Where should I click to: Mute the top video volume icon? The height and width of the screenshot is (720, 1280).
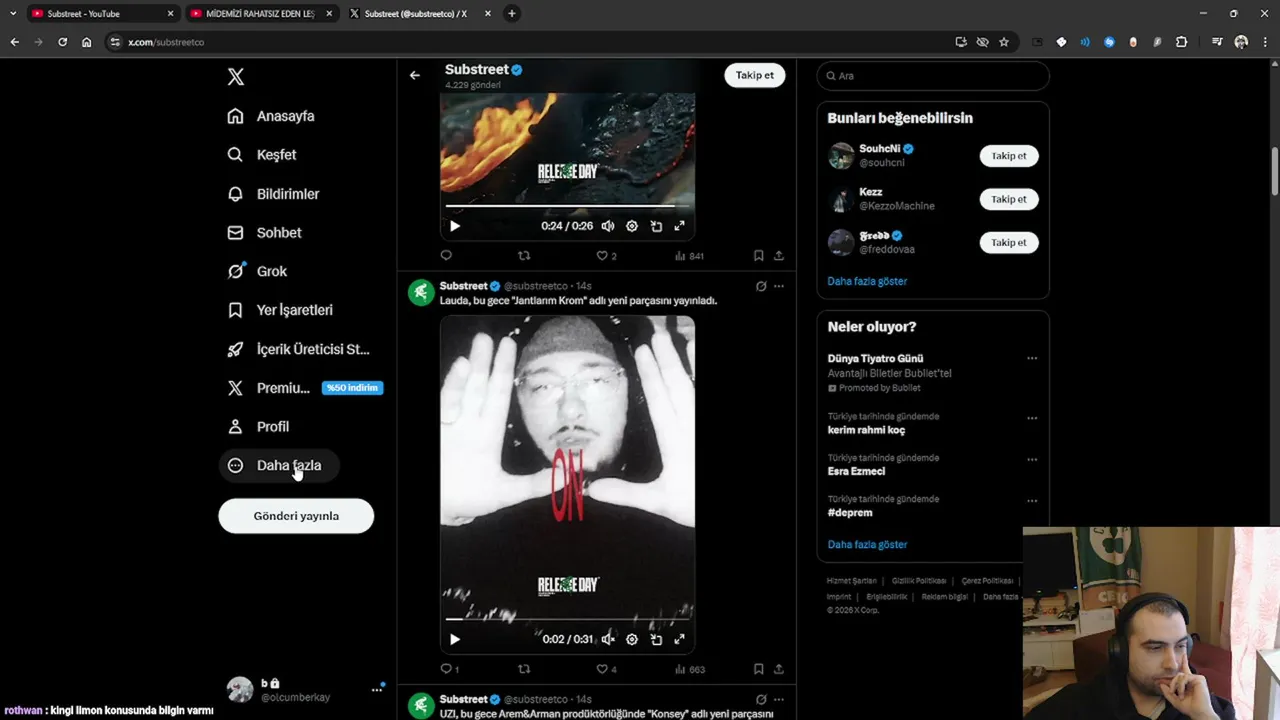[x=607, y=226]
